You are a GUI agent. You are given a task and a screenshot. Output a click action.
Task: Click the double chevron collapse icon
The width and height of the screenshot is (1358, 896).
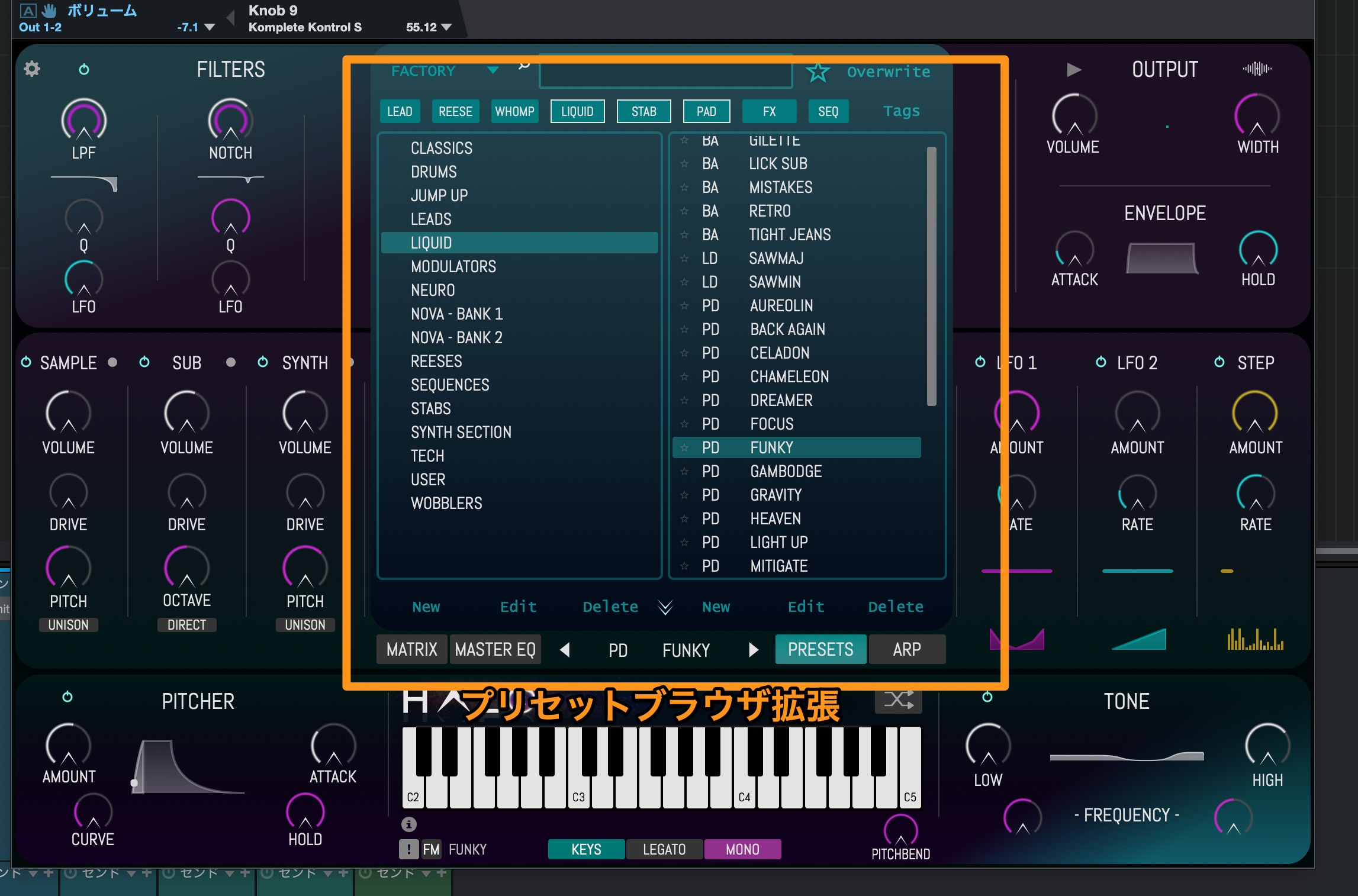665,607
